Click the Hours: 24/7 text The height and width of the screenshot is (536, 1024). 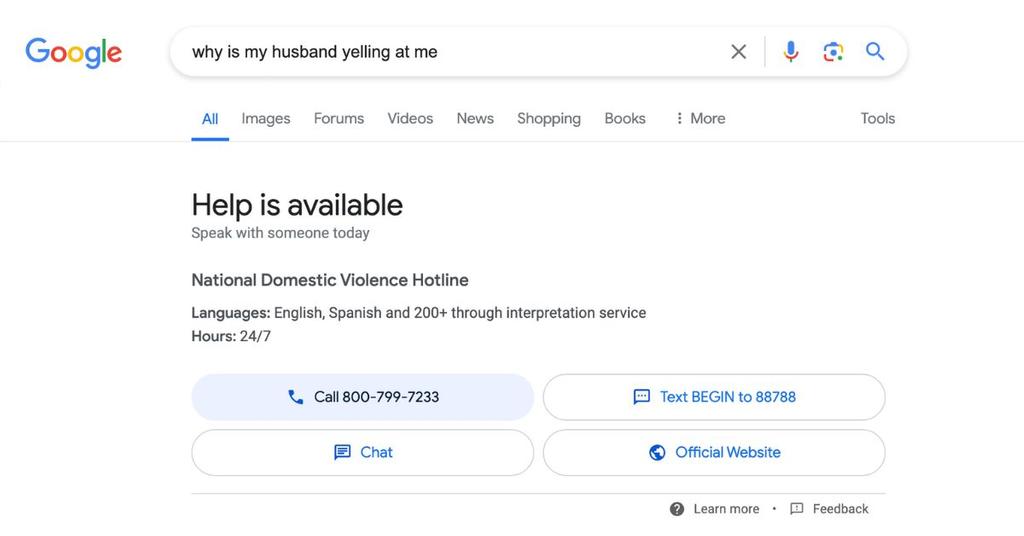tap(231, 336)
